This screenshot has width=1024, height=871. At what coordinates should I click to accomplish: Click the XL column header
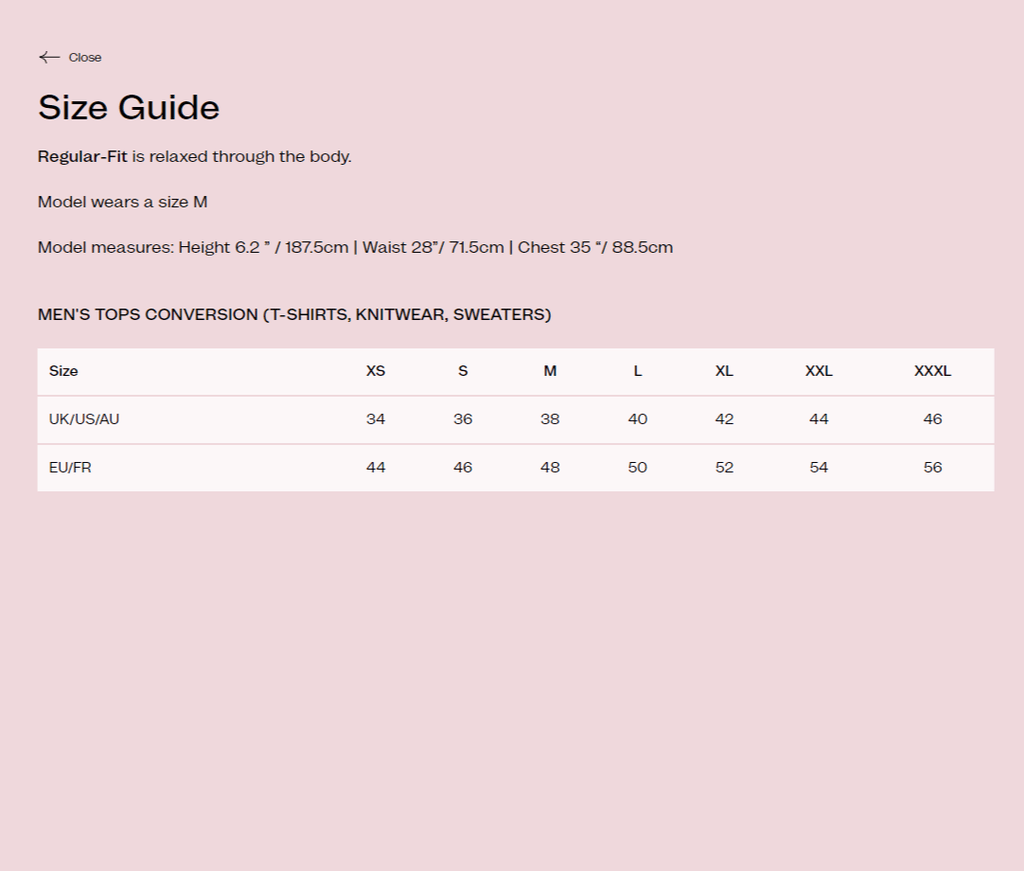click(724, 371)
